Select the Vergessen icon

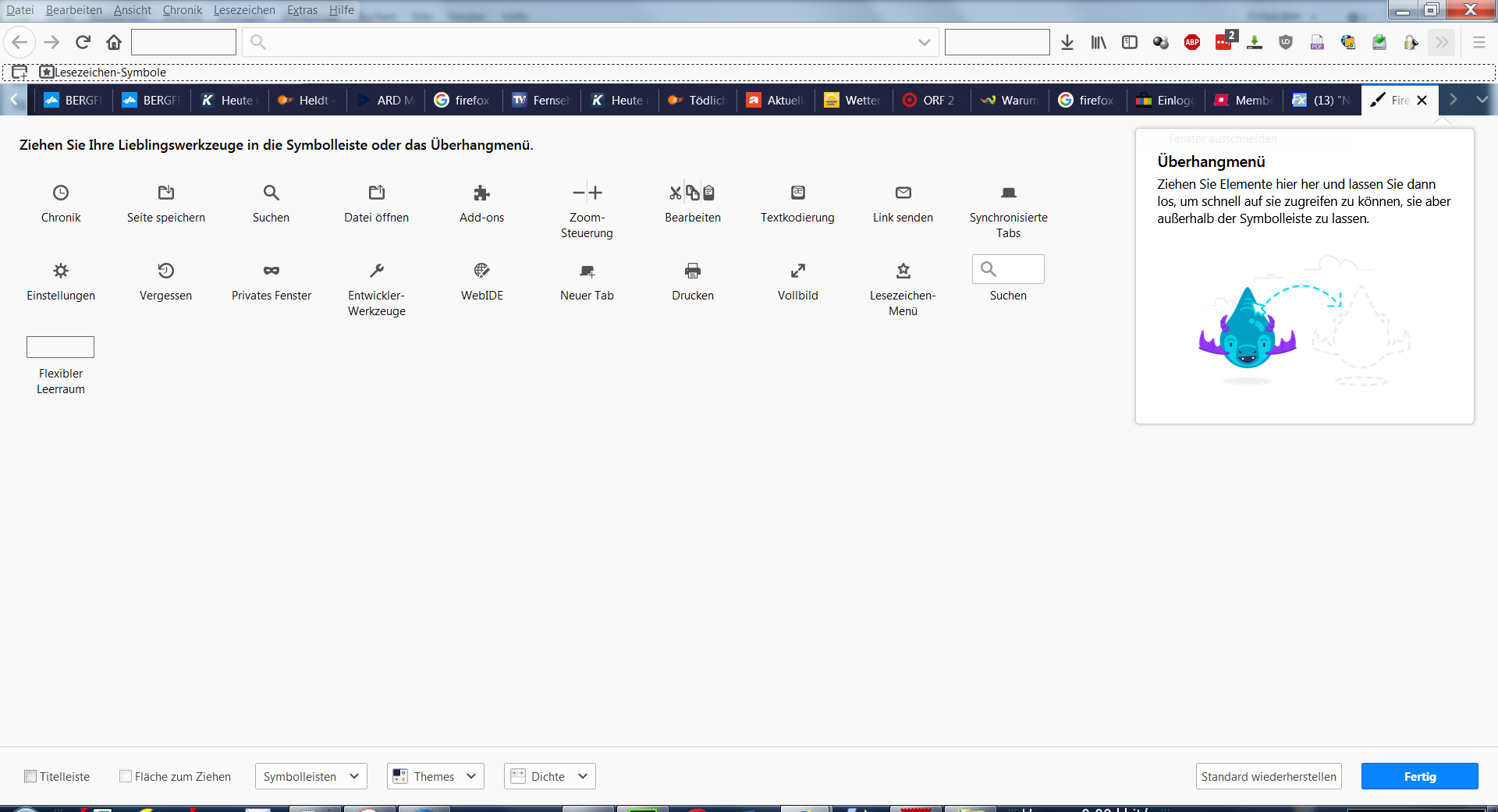pos(166,271)
